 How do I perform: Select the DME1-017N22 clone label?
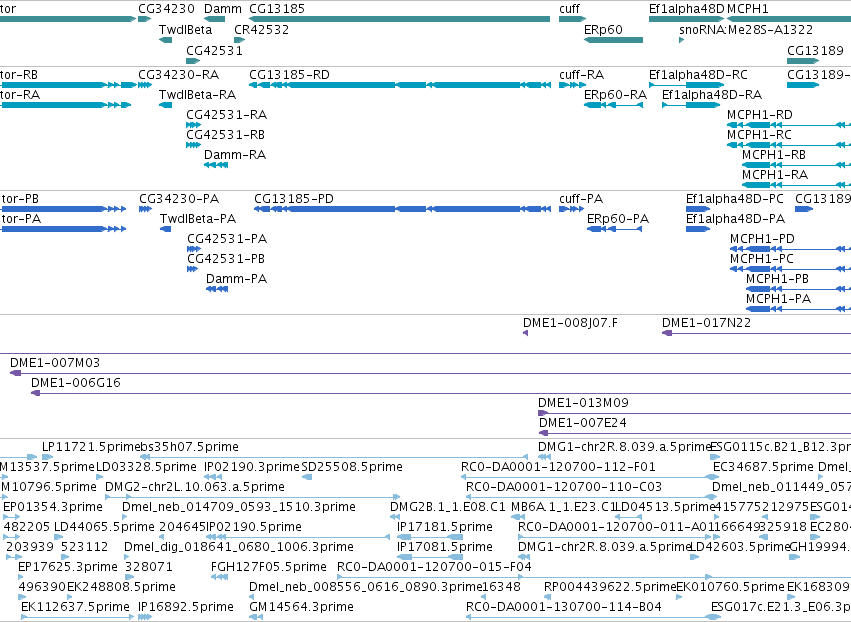pos(706,323)
